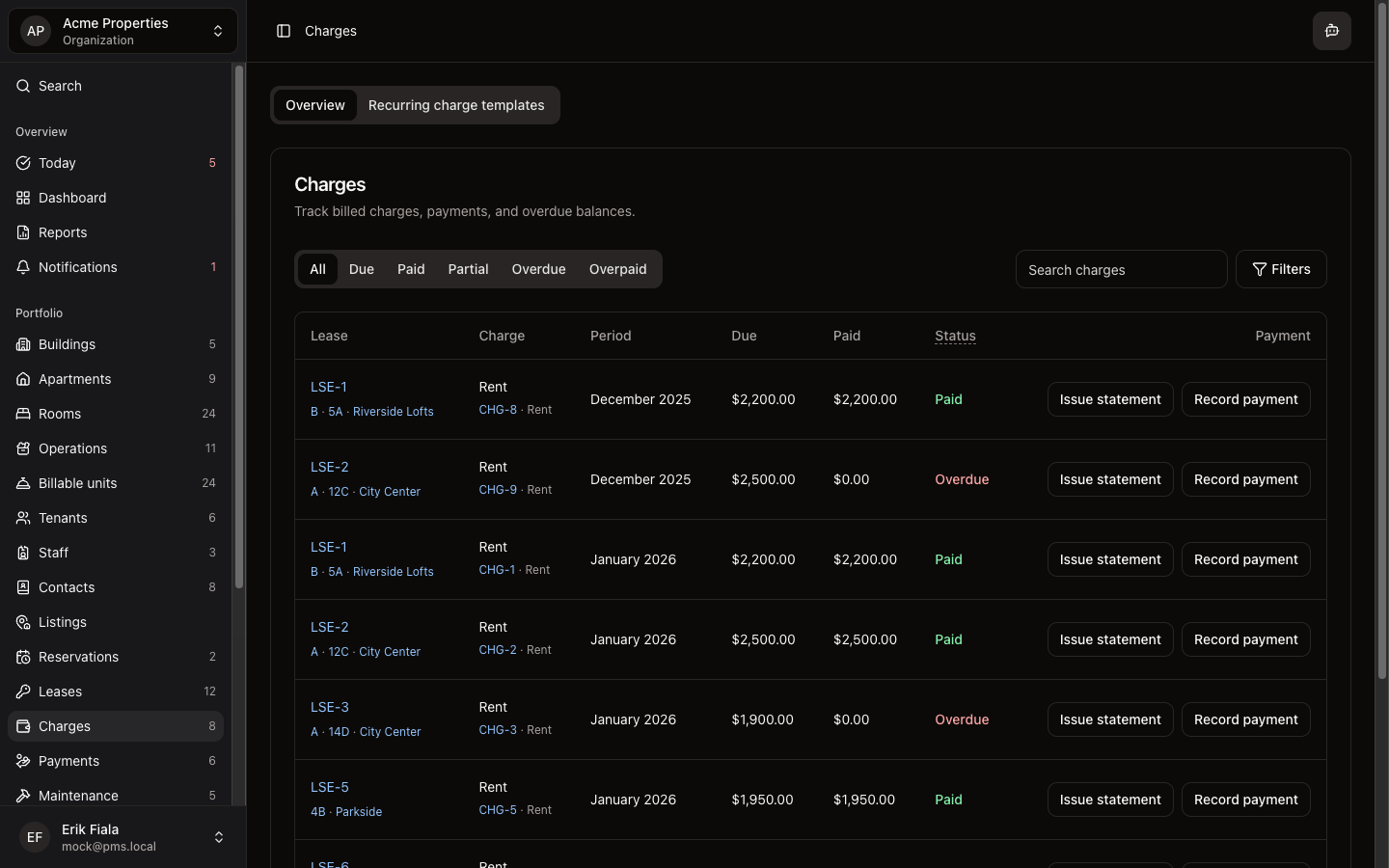Sort charges by the Status column
1389x868 pixels.
(x=954, y=336)
